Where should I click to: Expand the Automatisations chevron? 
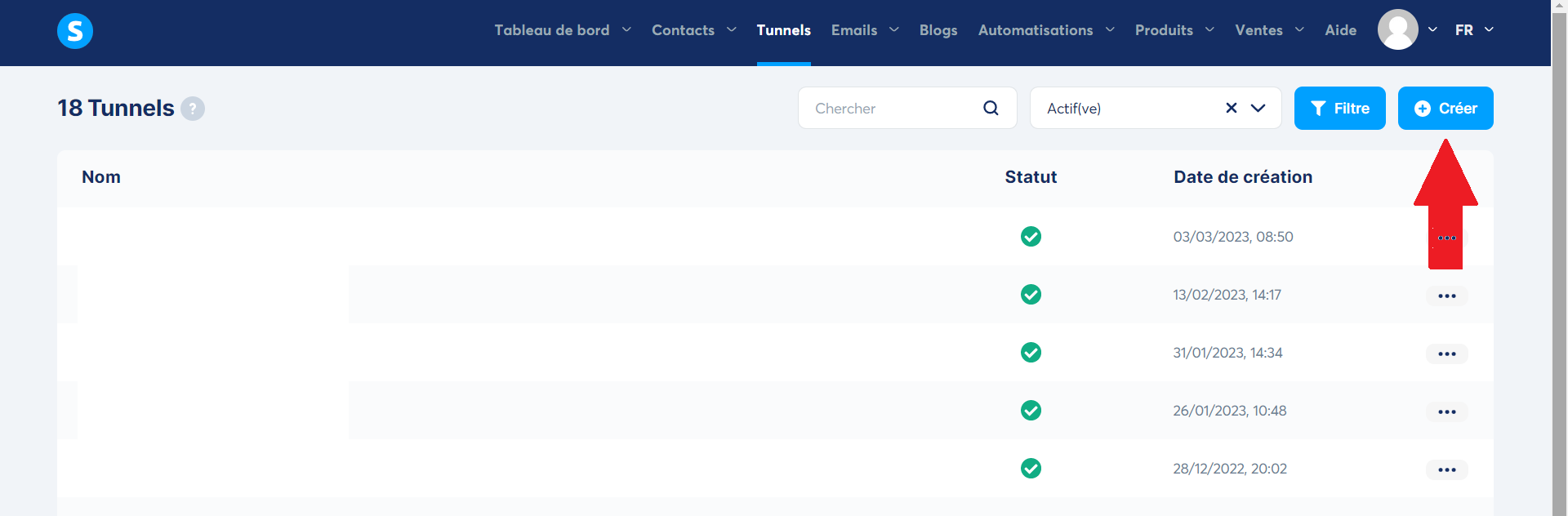[1110, 29]
